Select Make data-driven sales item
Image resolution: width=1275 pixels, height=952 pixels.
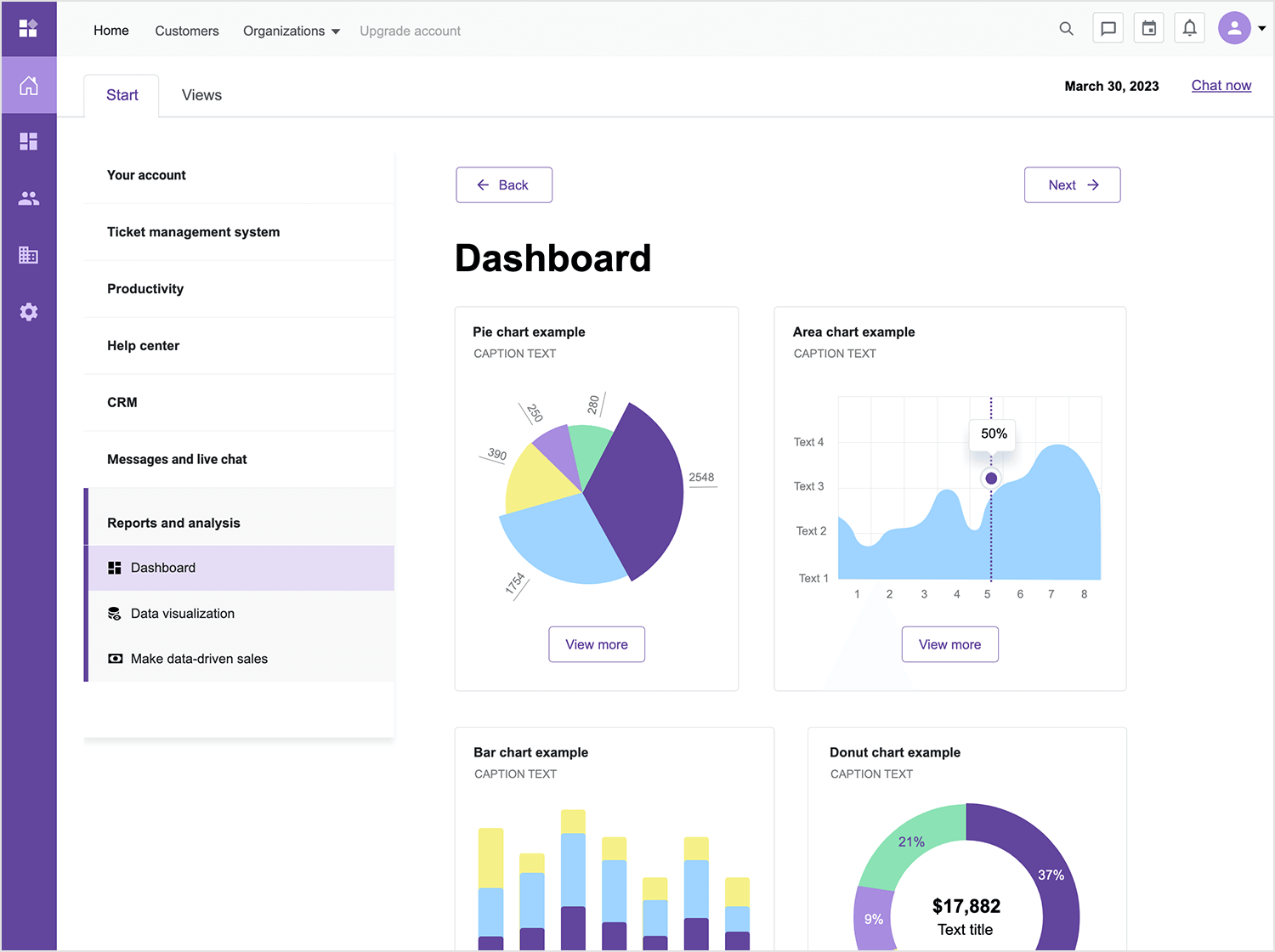pyautogui.click(x=241, y=659)
